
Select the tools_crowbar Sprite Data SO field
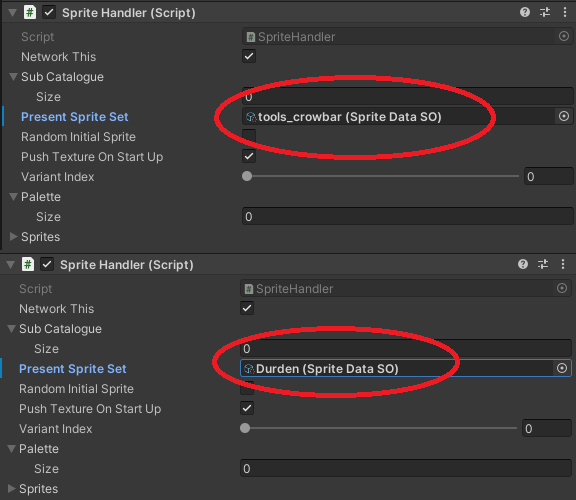pyautogui.click(x=399, y=117)
